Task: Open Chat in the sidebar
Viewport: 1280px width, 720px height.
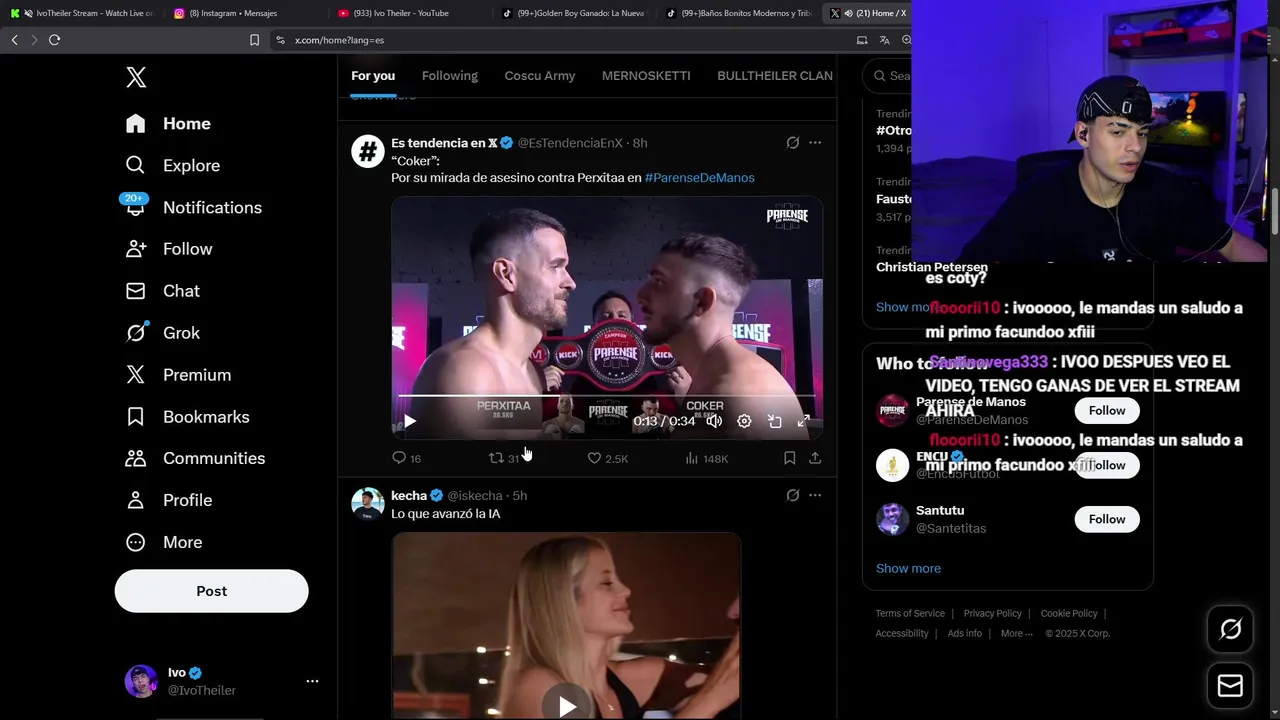Action: point(162,291)
